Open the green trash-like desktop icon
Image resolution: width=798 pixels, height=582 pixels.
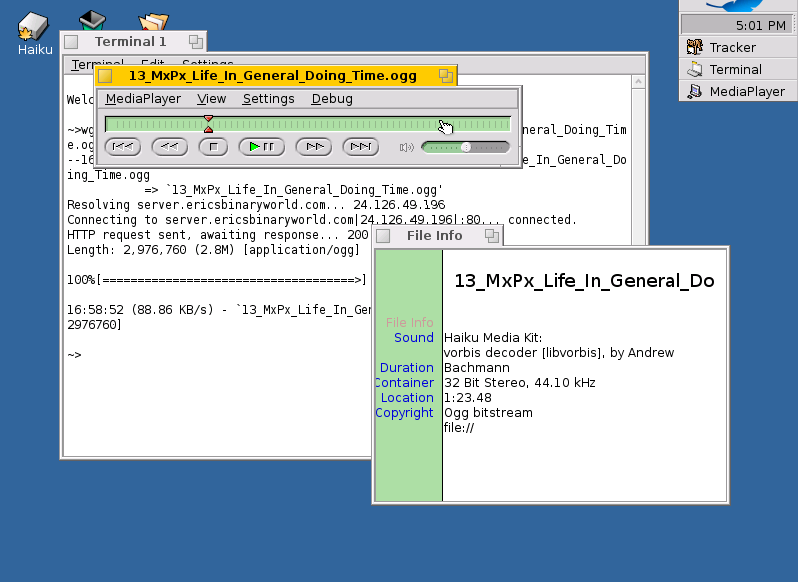tap(93, 20)
